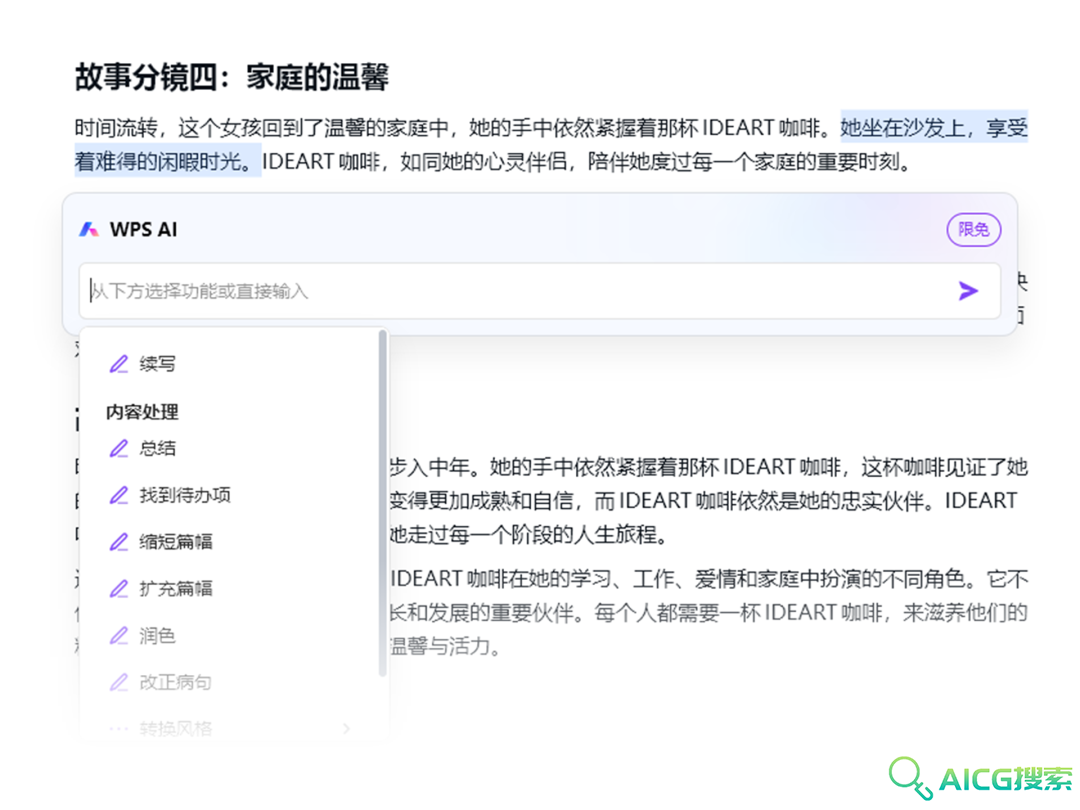This screenshot has height=810, width=1080.
Task: Click the pen icon beside 改正病句
Action: click(x=118, y=683)
